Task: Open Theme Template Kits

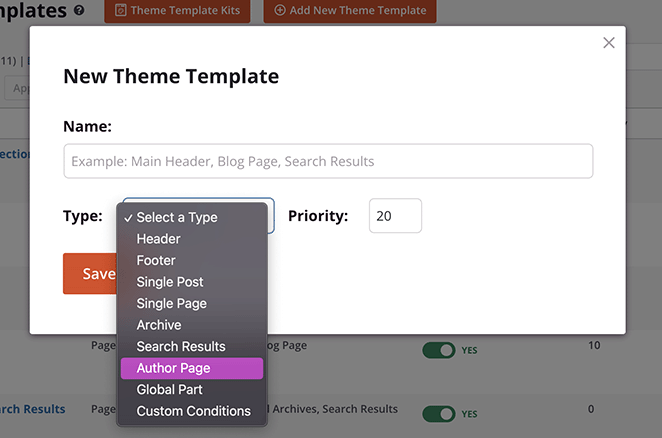Action: pos(177,11)
